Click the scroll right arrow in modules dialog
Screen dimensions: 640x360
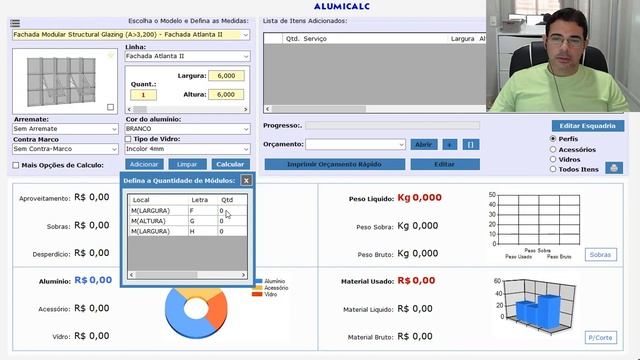(243, 275)
